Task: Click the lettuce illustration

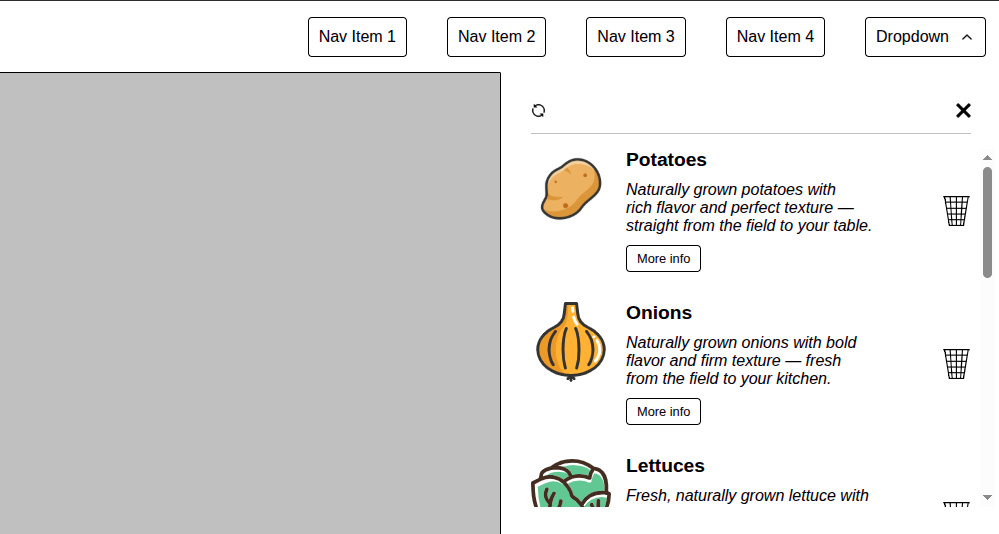Action: click(x=571, y=483)
